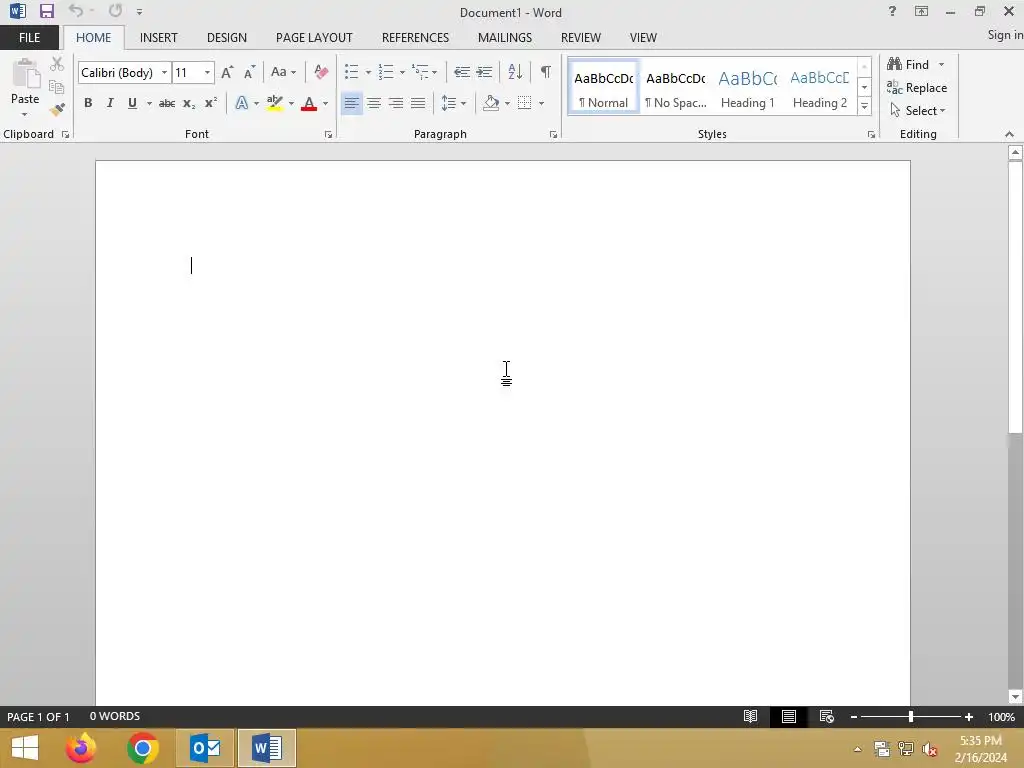The height and width of the screenshot is (768, 1024).
Task: Expand the Styles gallery More arrow
Action: click(864, 106)
